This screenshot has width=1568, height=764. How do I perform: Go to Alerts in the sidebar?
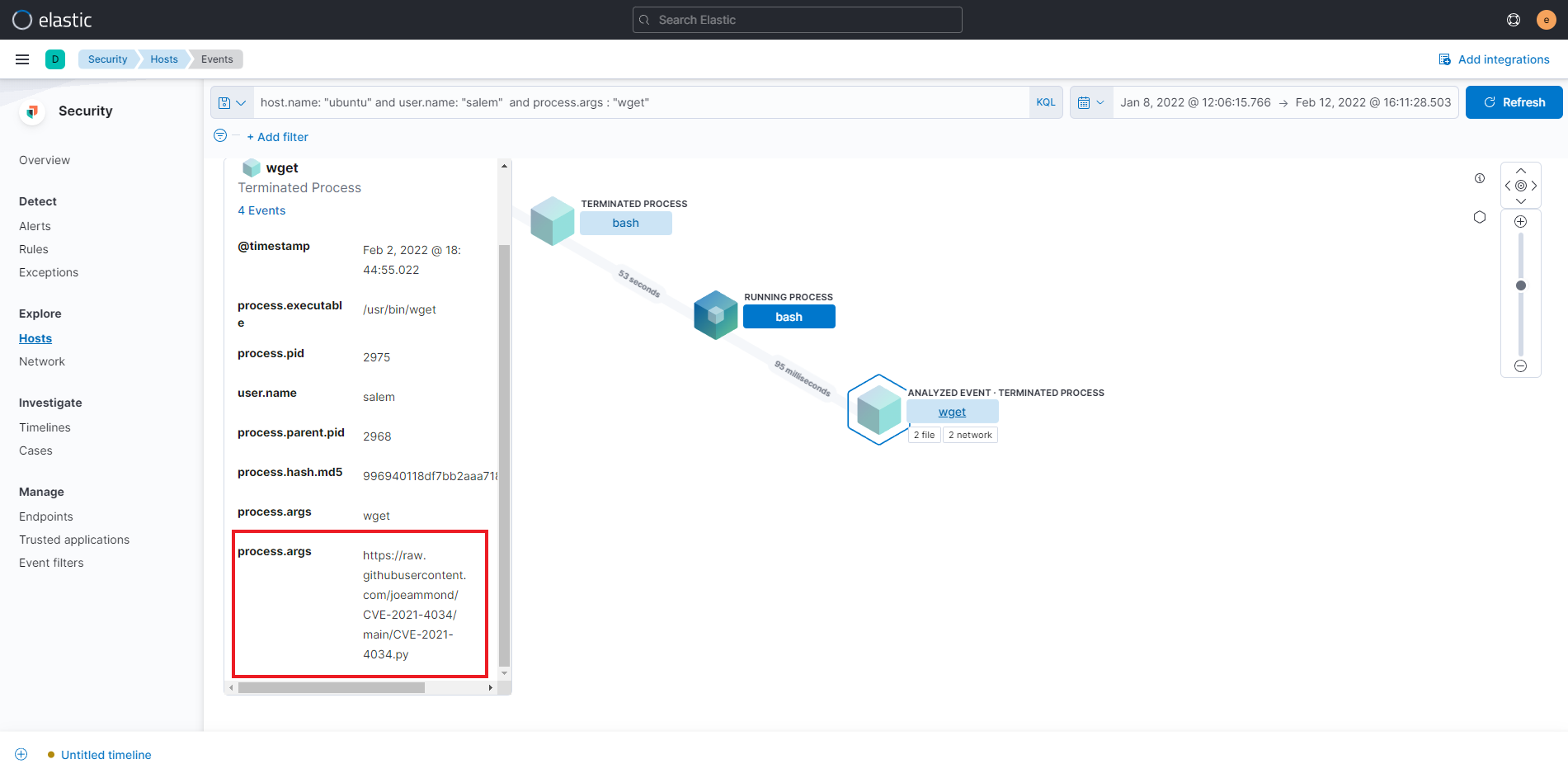[35, 226]
